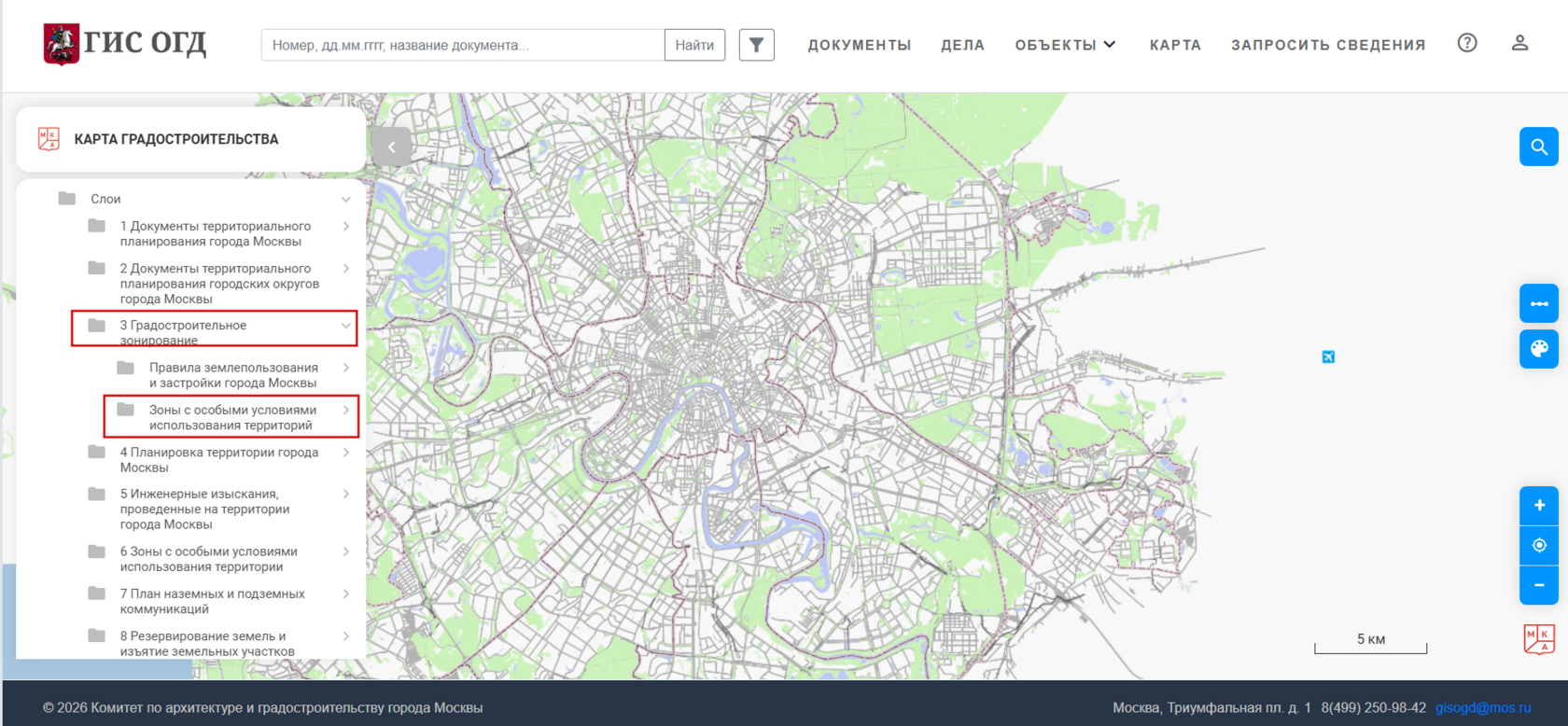The image size is (1568, 726).
Task: Select sublayer Зоны с особыми условиями использования территорий
Action: click(x=232, y=417)
